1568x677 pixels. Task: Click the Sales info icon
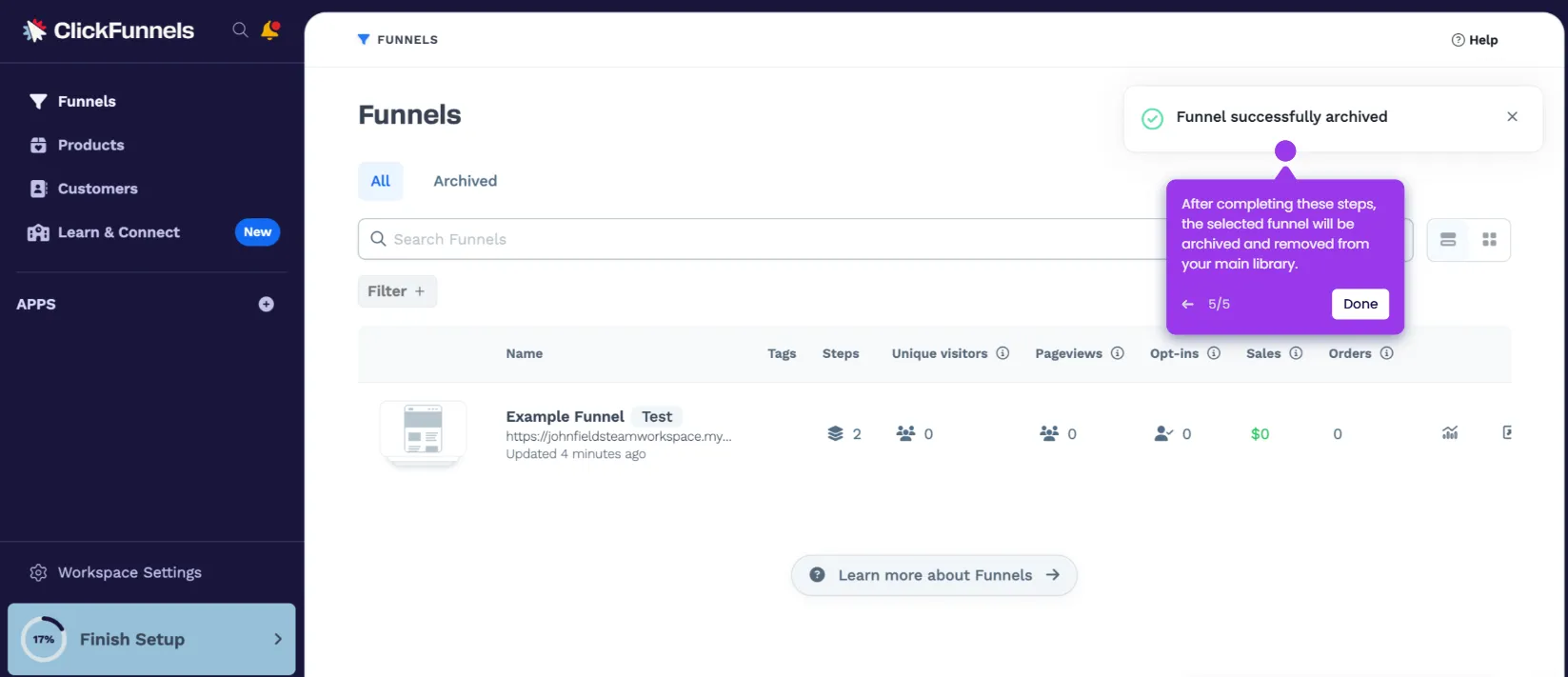point(1296,353)
